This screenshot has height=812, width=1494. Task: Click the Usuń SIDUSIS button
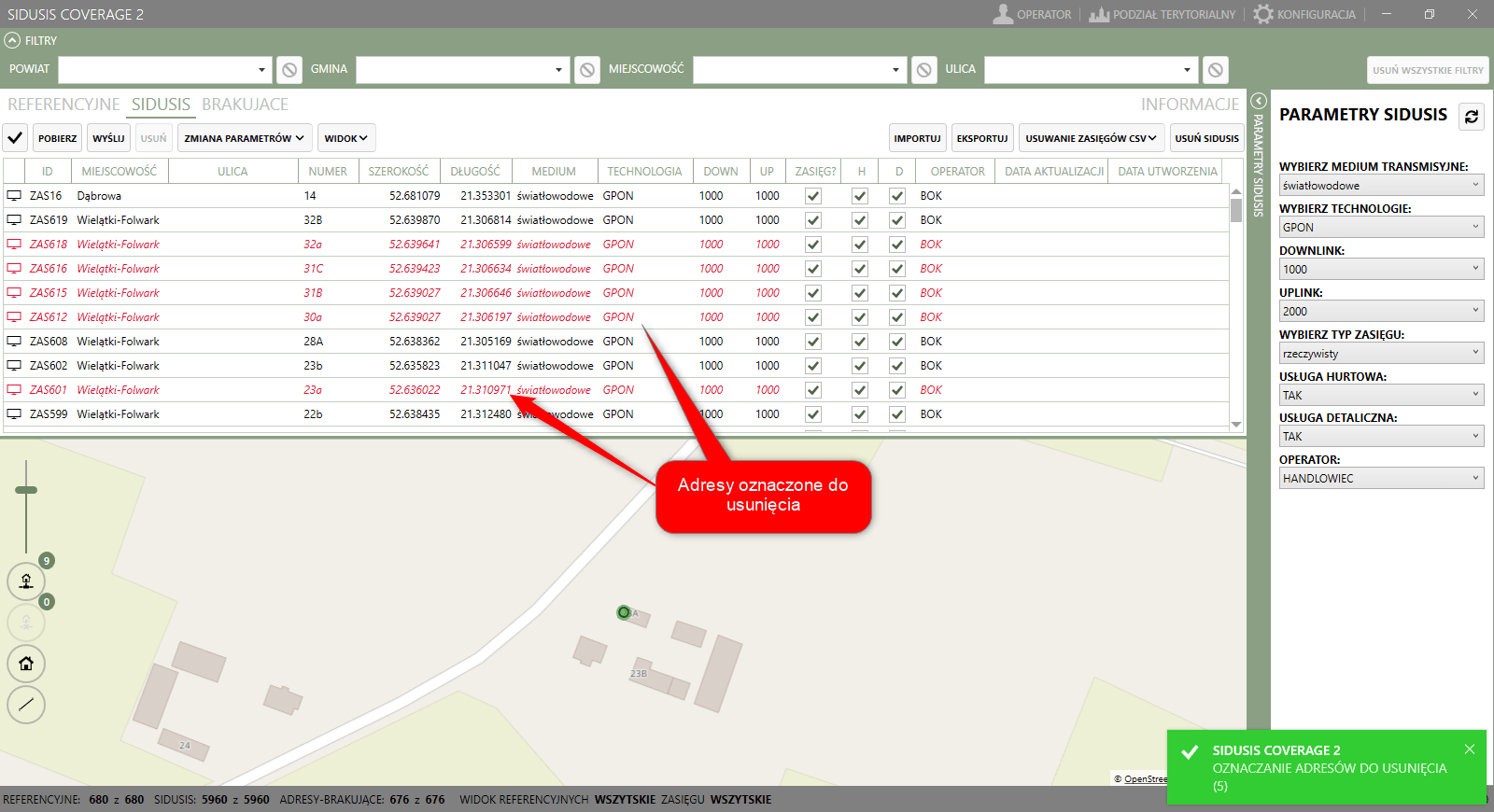(1206, 138)
